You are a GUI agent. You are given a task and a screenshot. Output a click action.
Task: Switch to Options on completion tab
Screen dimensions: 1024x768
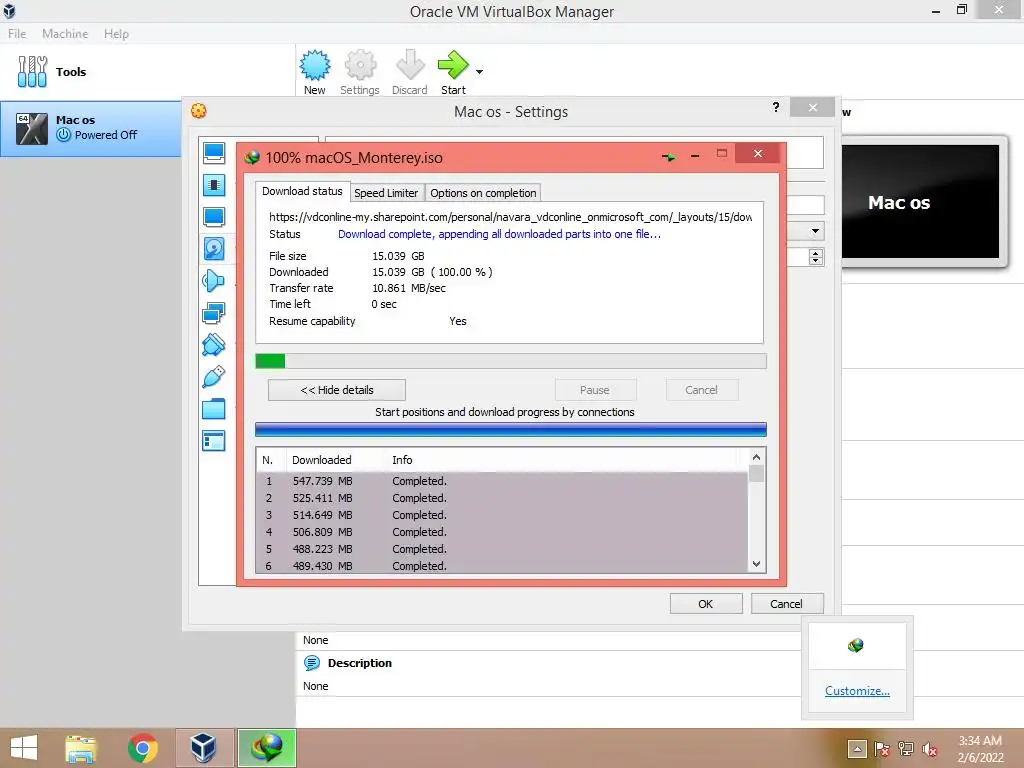[x=483, y=193]
